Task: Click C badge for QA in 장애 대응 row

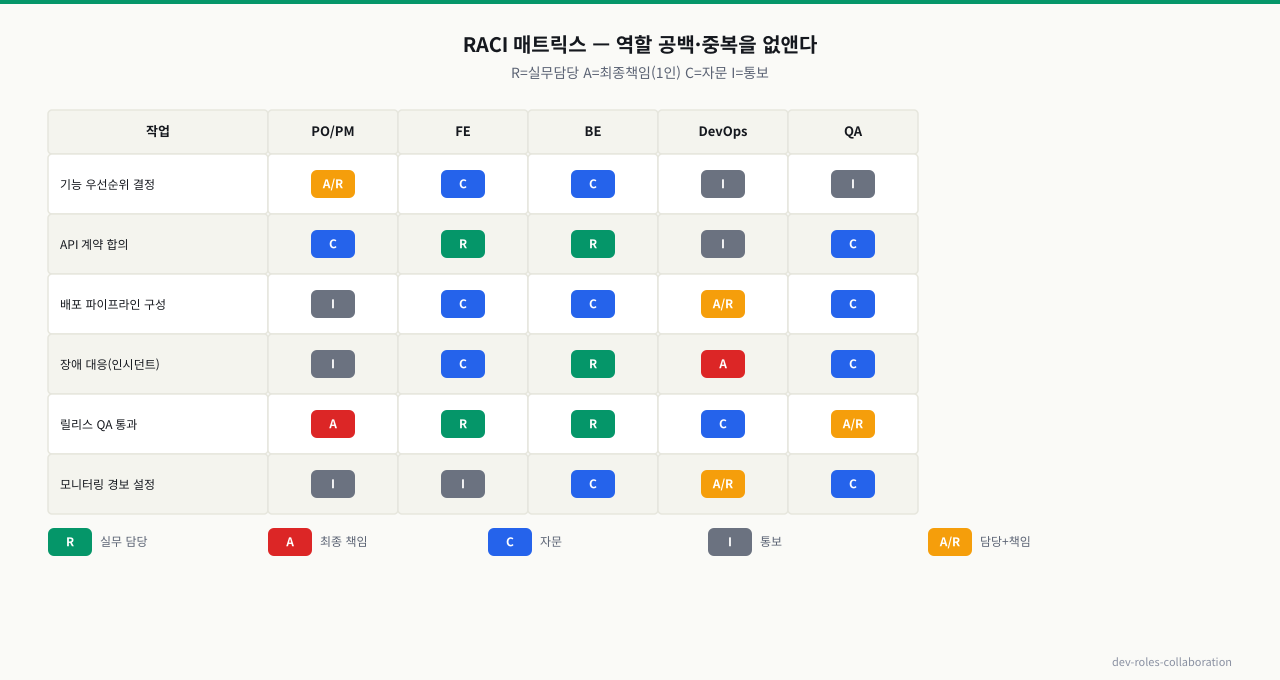Action: 853,364
